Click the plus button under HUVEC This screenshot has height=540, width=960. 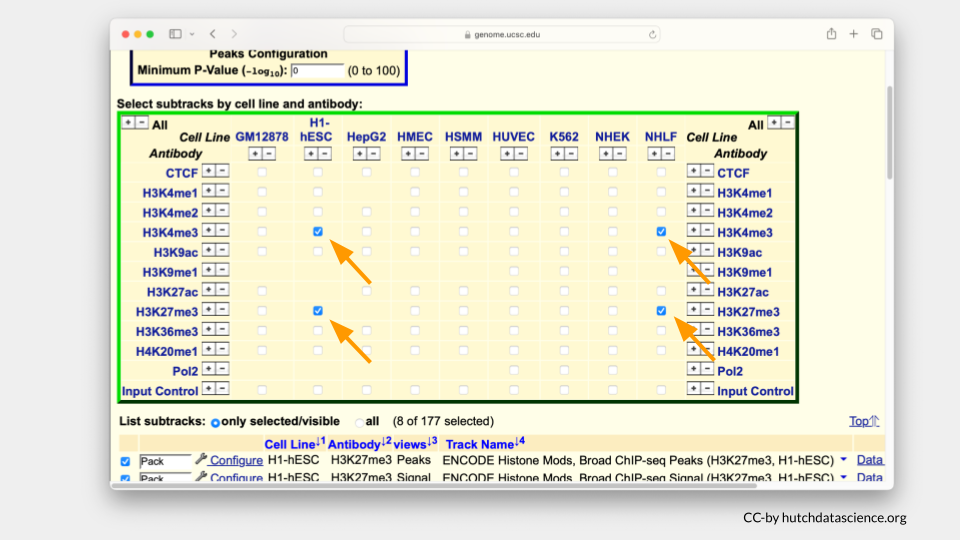[x=507, y=154]
